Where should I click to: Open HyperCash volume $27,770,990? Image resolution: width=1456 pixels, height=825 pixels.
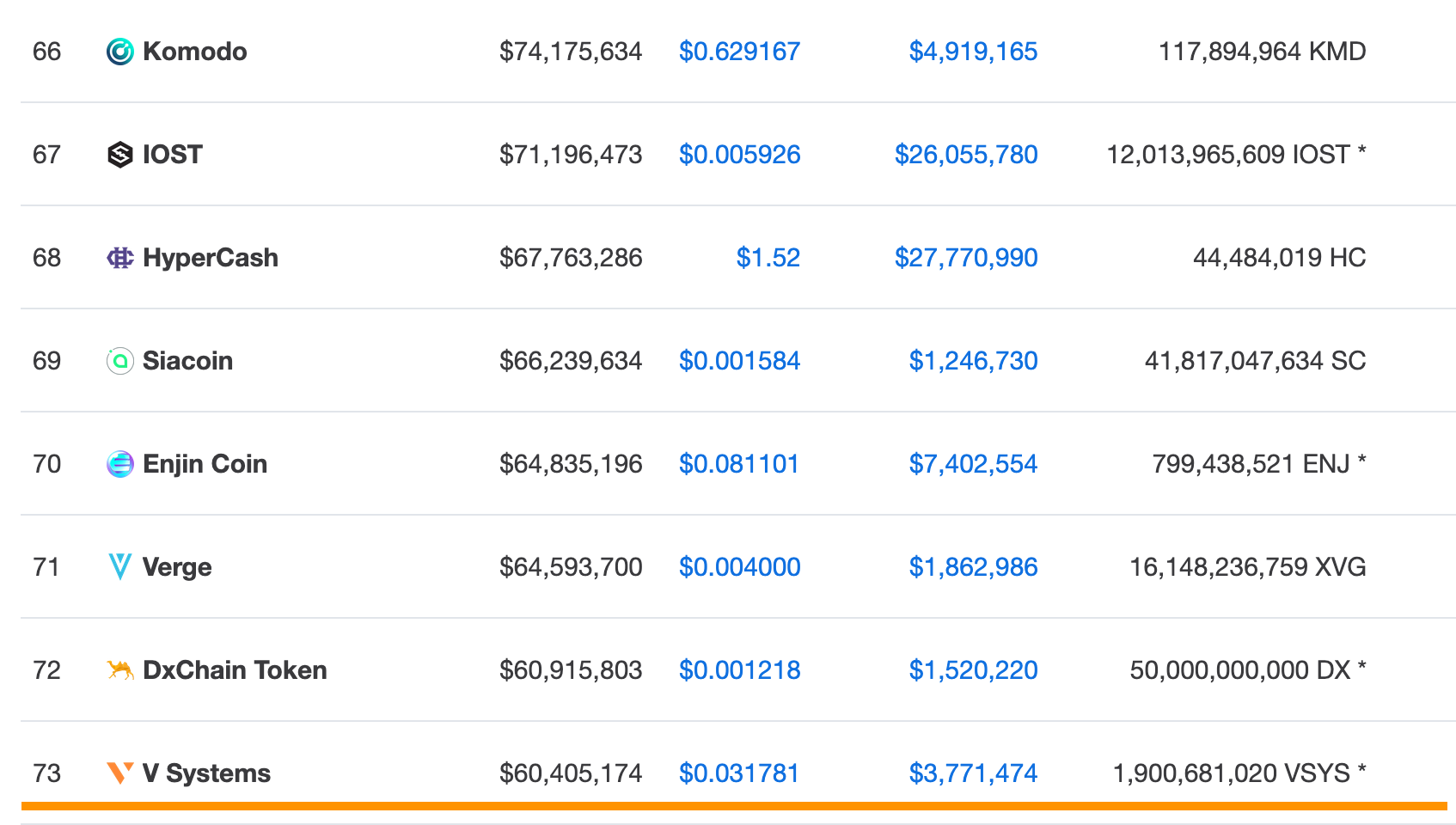click(966, 258)
